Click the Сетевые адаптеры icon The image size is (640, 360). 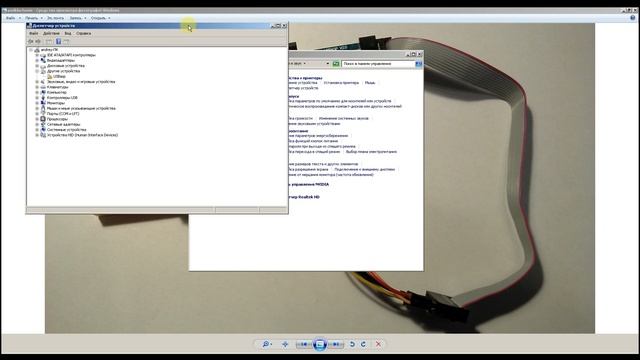click(x=43, y=124)
